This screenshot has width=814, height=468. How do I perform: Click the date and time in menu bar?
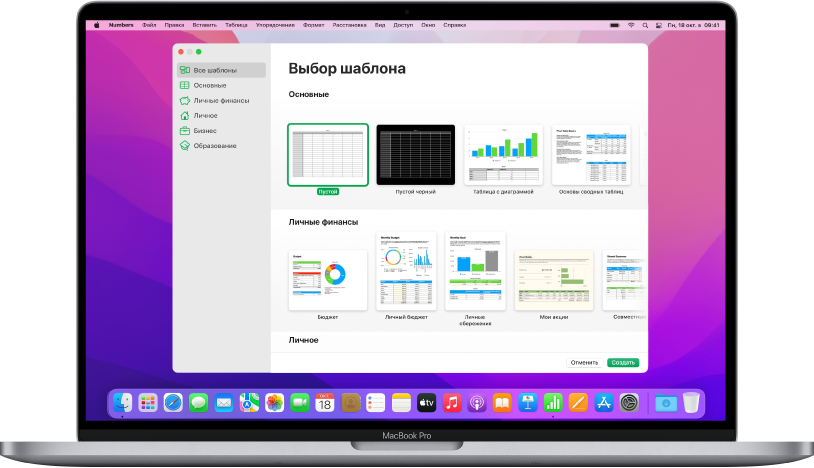(694, 25)
